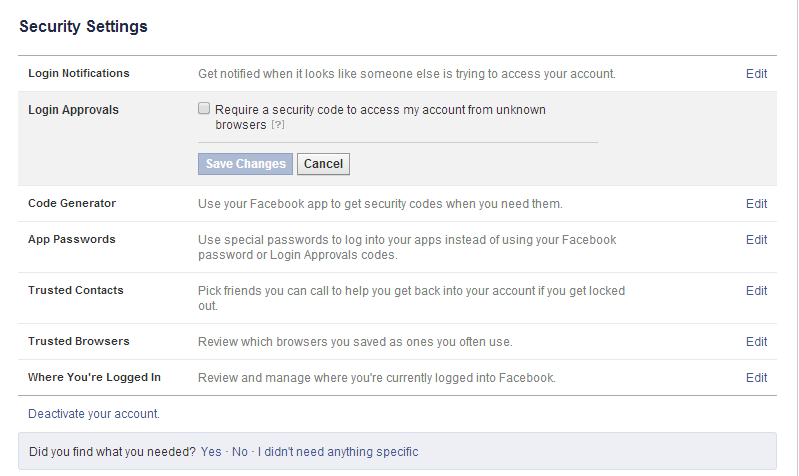Edit Where You're Logged In setting
Viewport: 799px width, 476px height.
756,378
